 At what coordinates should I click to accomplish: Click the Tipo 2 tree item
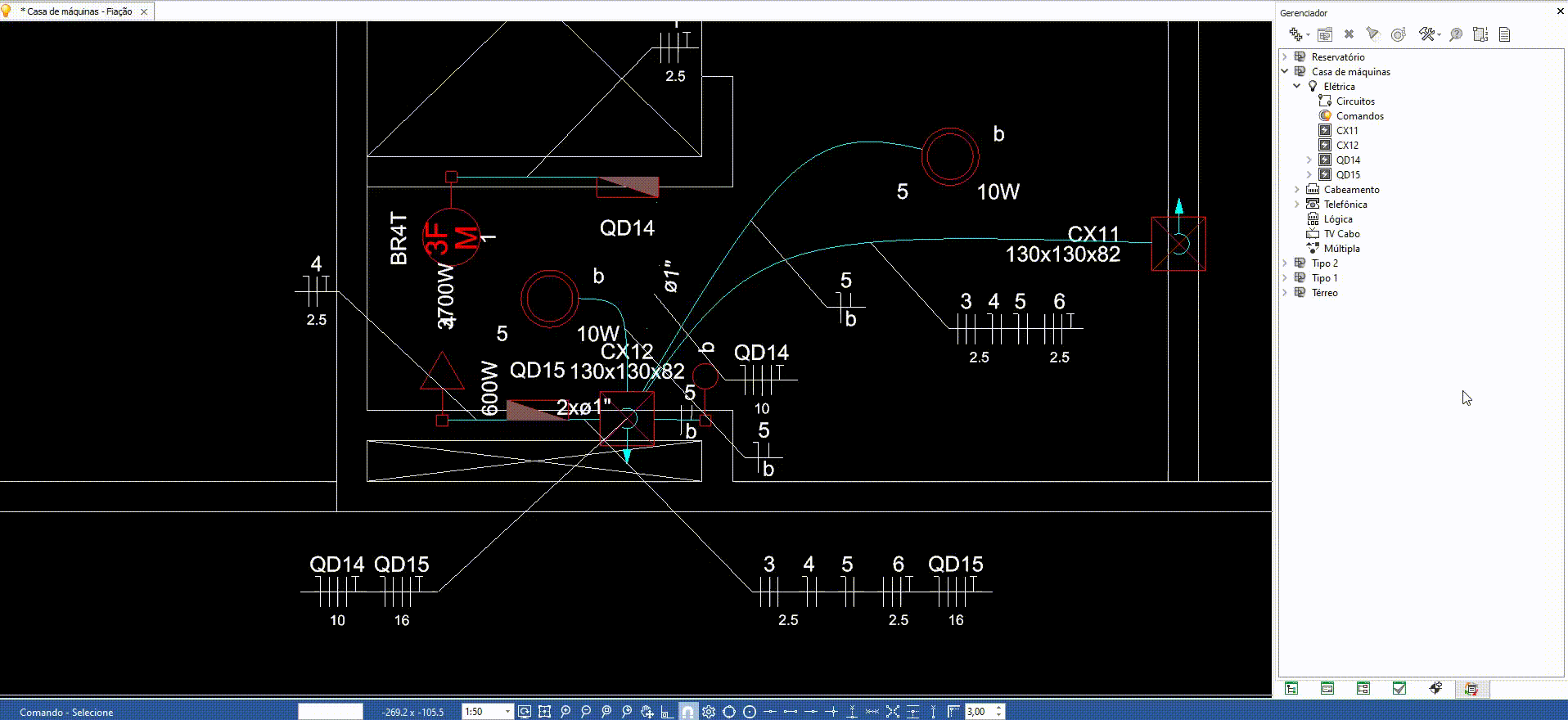[x=1324, y=263]
